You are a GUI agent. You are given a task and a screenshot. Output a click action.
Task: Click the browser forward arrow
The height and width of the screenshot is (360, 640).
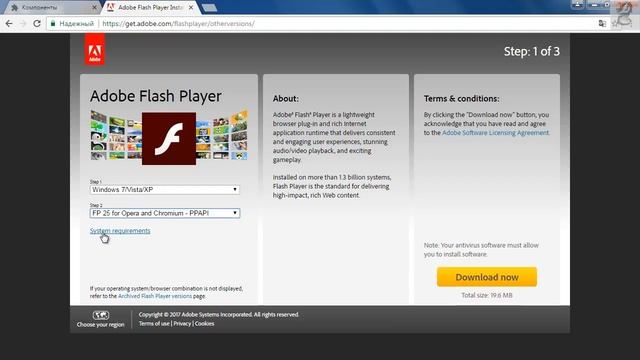[23, 24]
